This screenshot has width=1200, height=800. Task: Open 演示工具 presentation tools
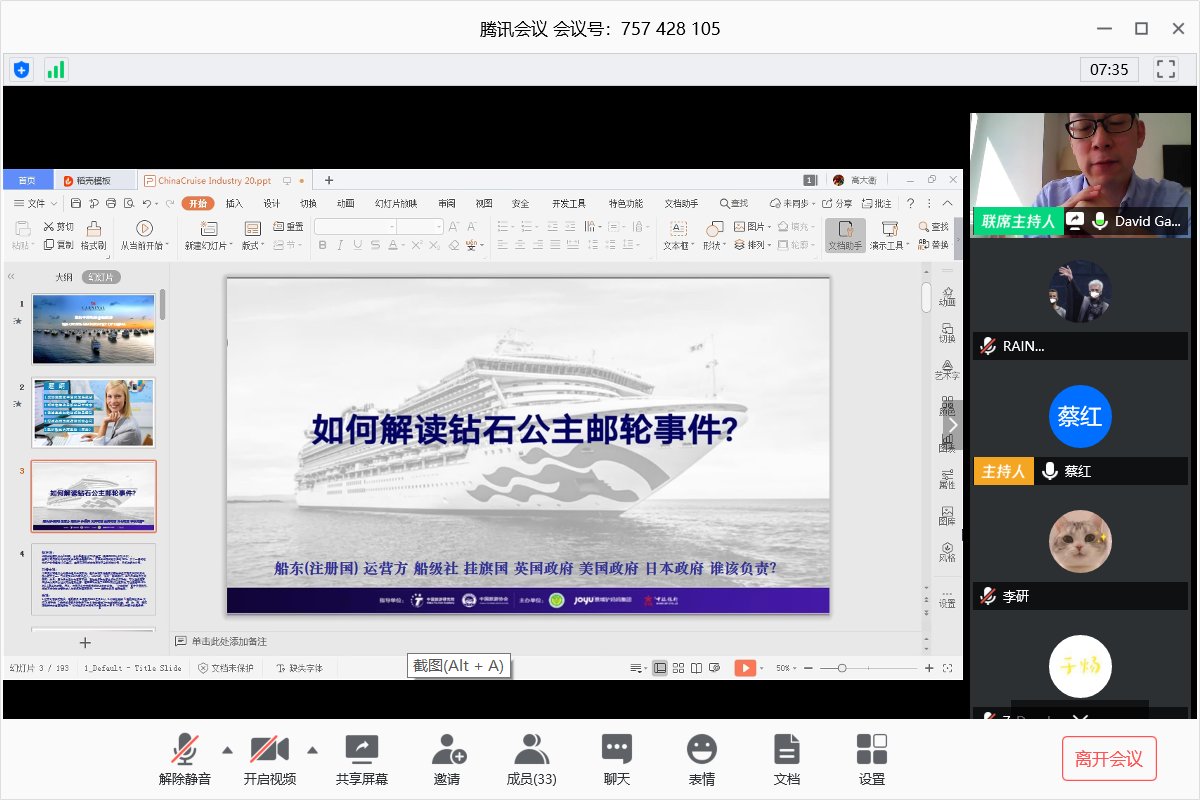pyautogui.click(x=889, y=236)
